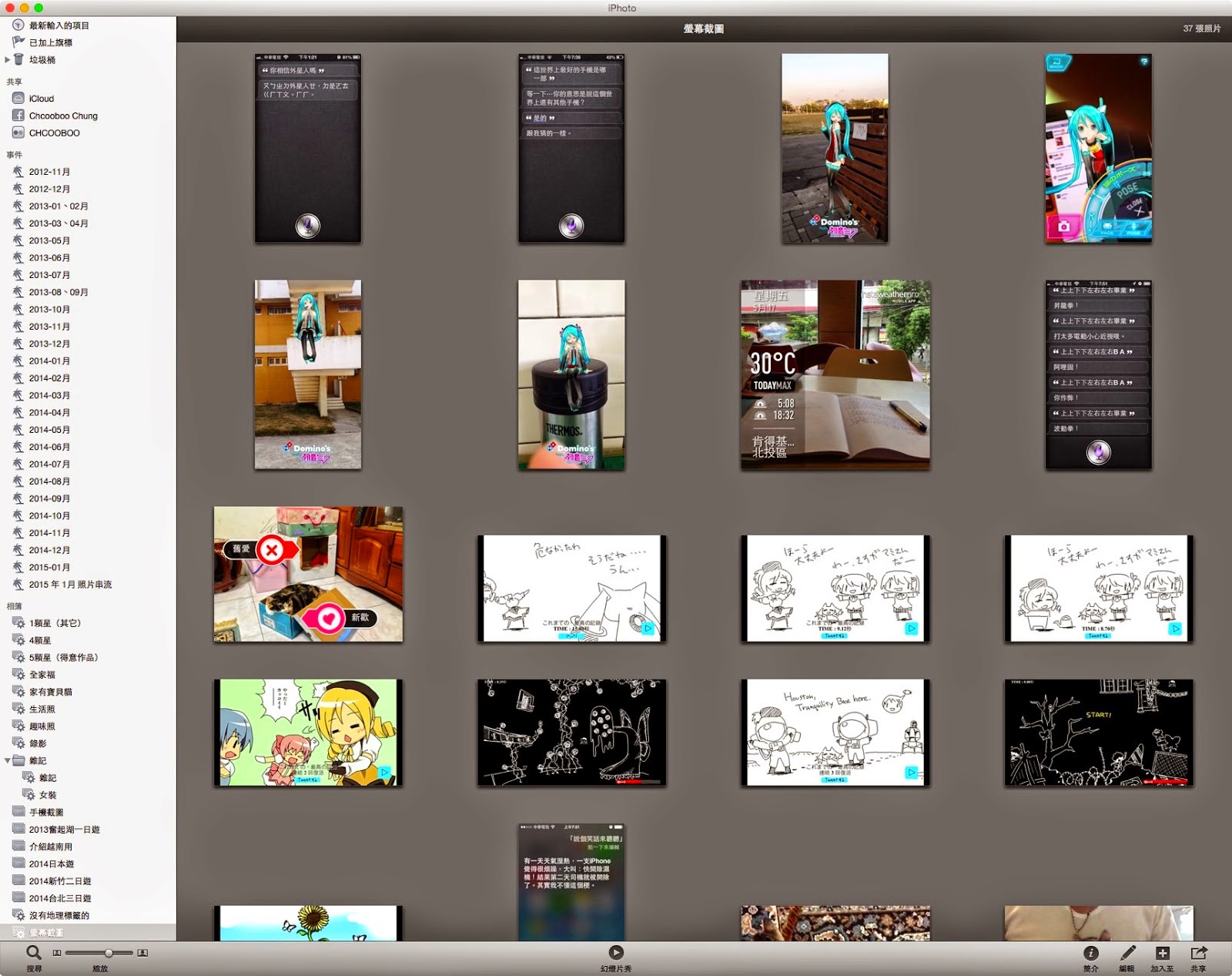Click the smart album icon for 女裝

tap(28, 794)
